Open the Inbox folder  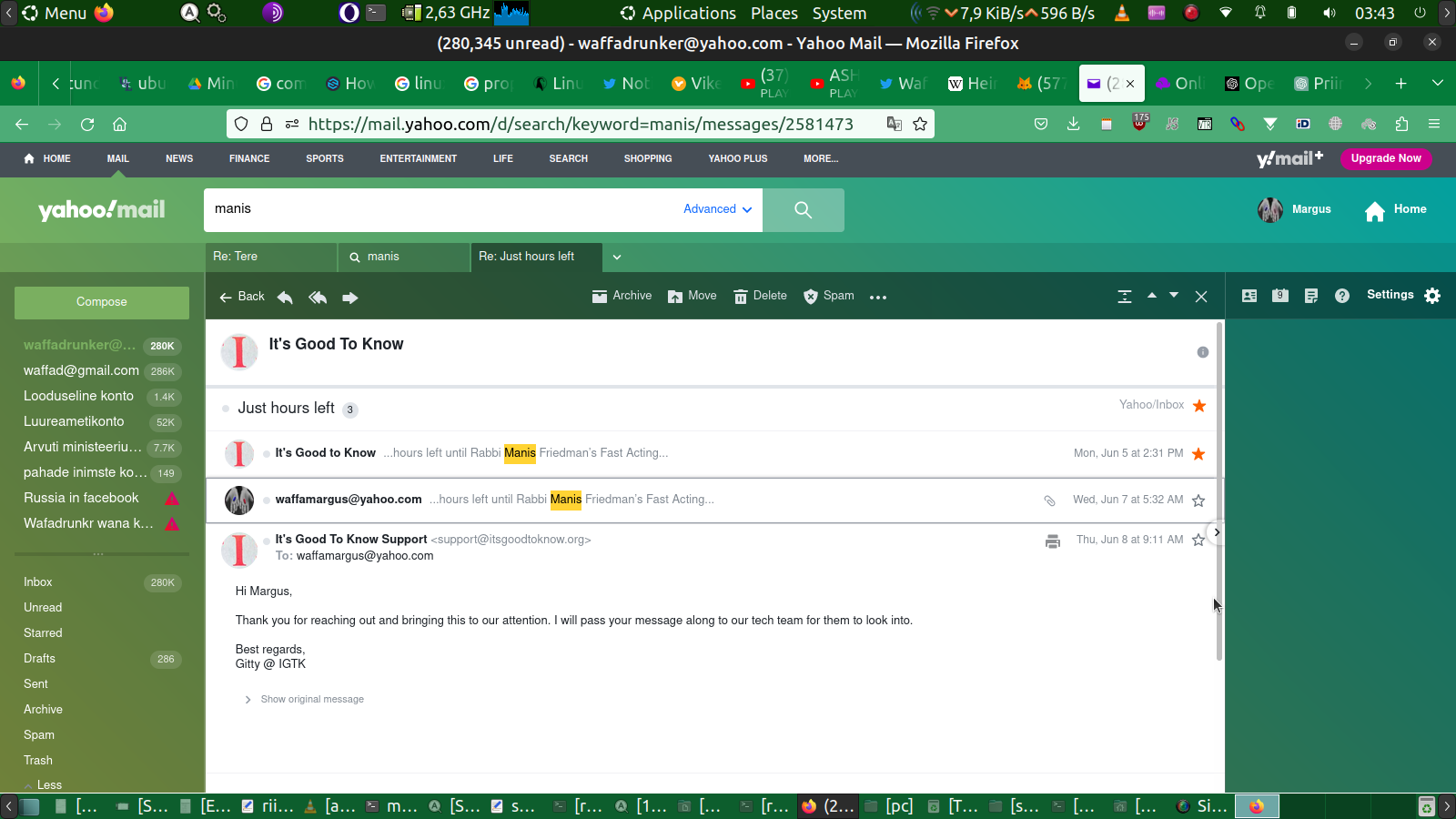[38, 582]
